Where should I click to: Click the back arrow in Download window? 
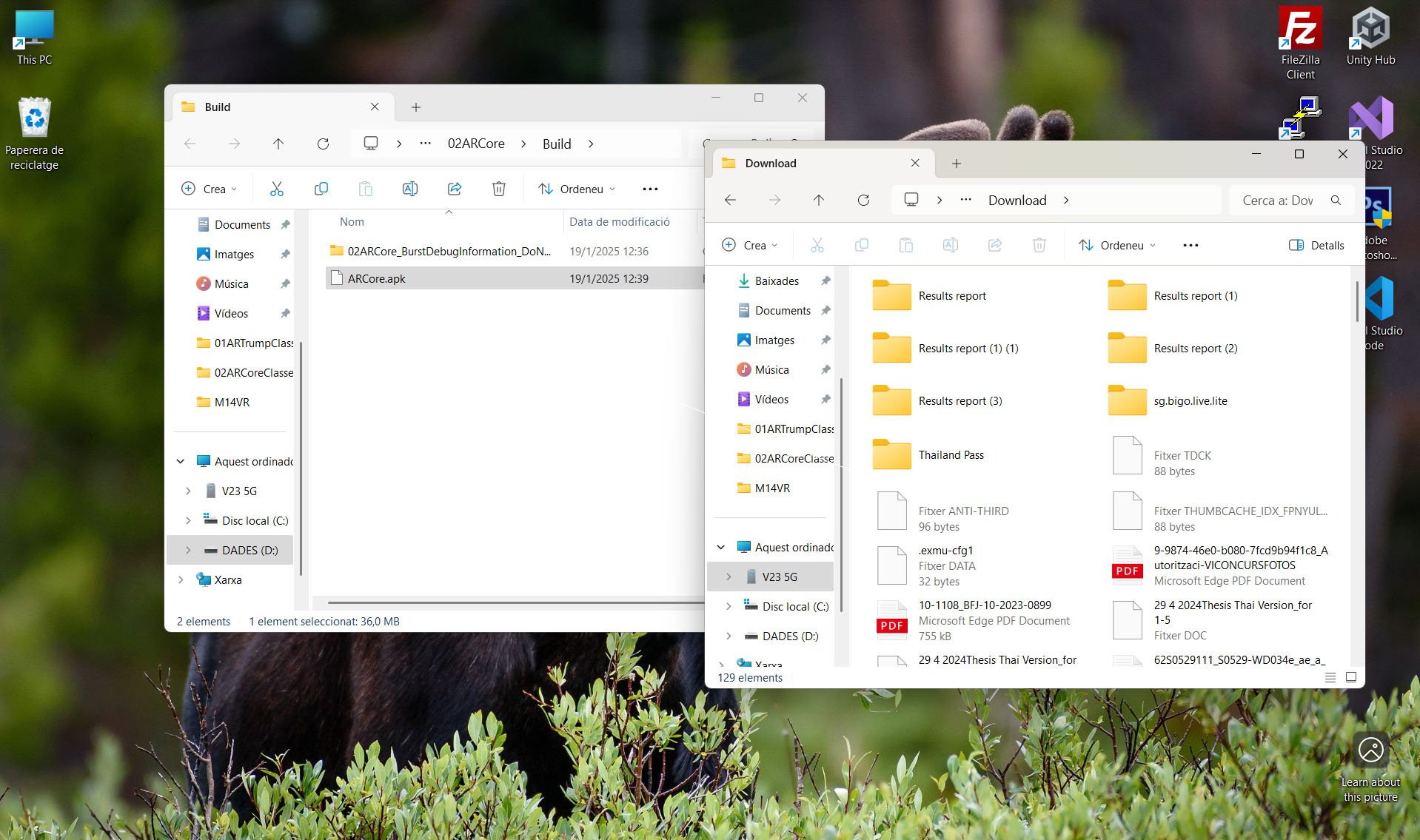pos(730,200)
